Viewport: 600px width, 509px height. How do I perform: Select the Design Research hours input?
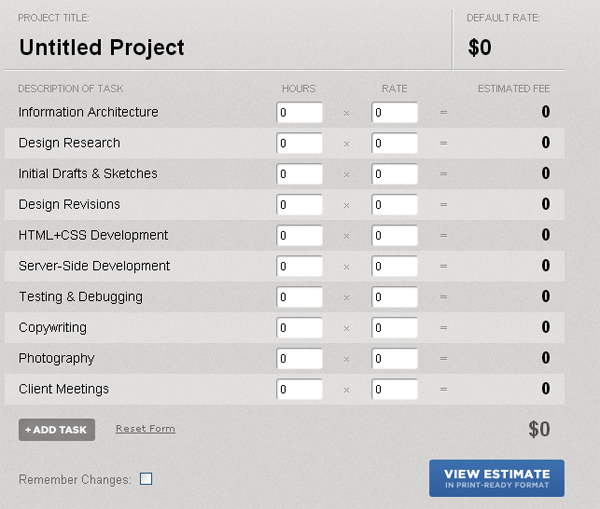pyautogui.click(x=299, y=144)
